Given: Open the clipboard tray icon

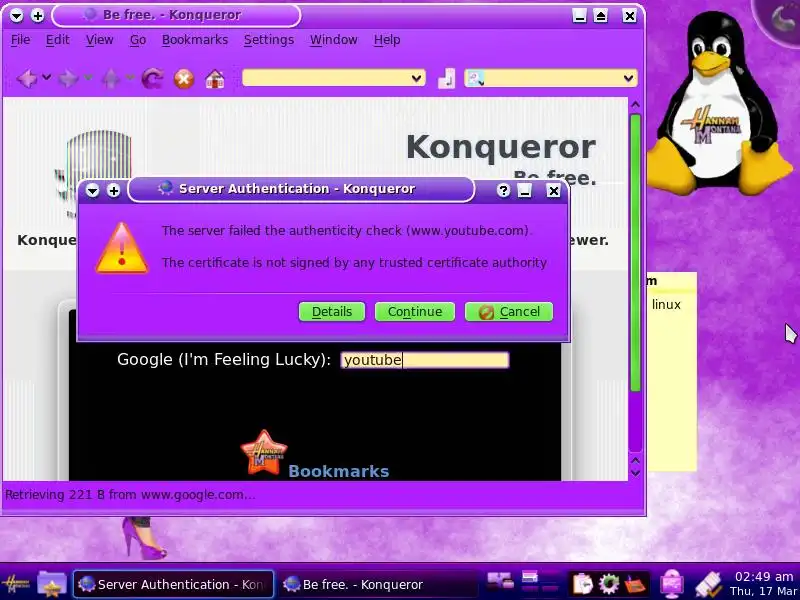Looking at the screenshot, I should click(x=582, y=584).
